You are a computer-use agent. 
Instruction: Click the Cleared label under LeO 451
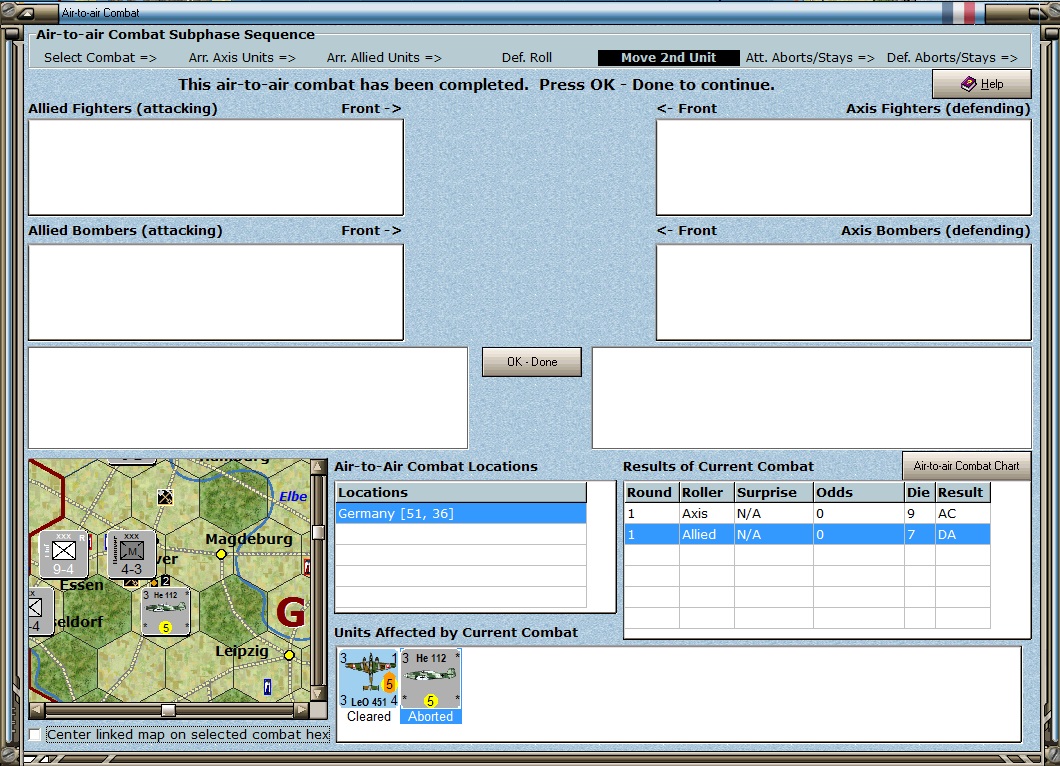point(368,717)
